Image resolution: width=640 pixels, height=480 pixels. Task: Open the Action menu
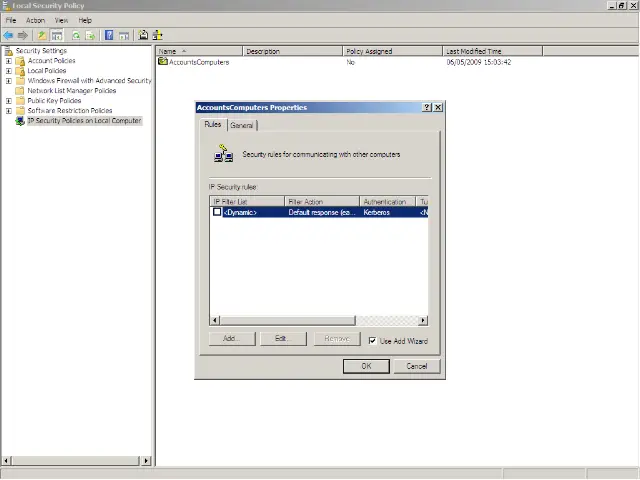35,20
